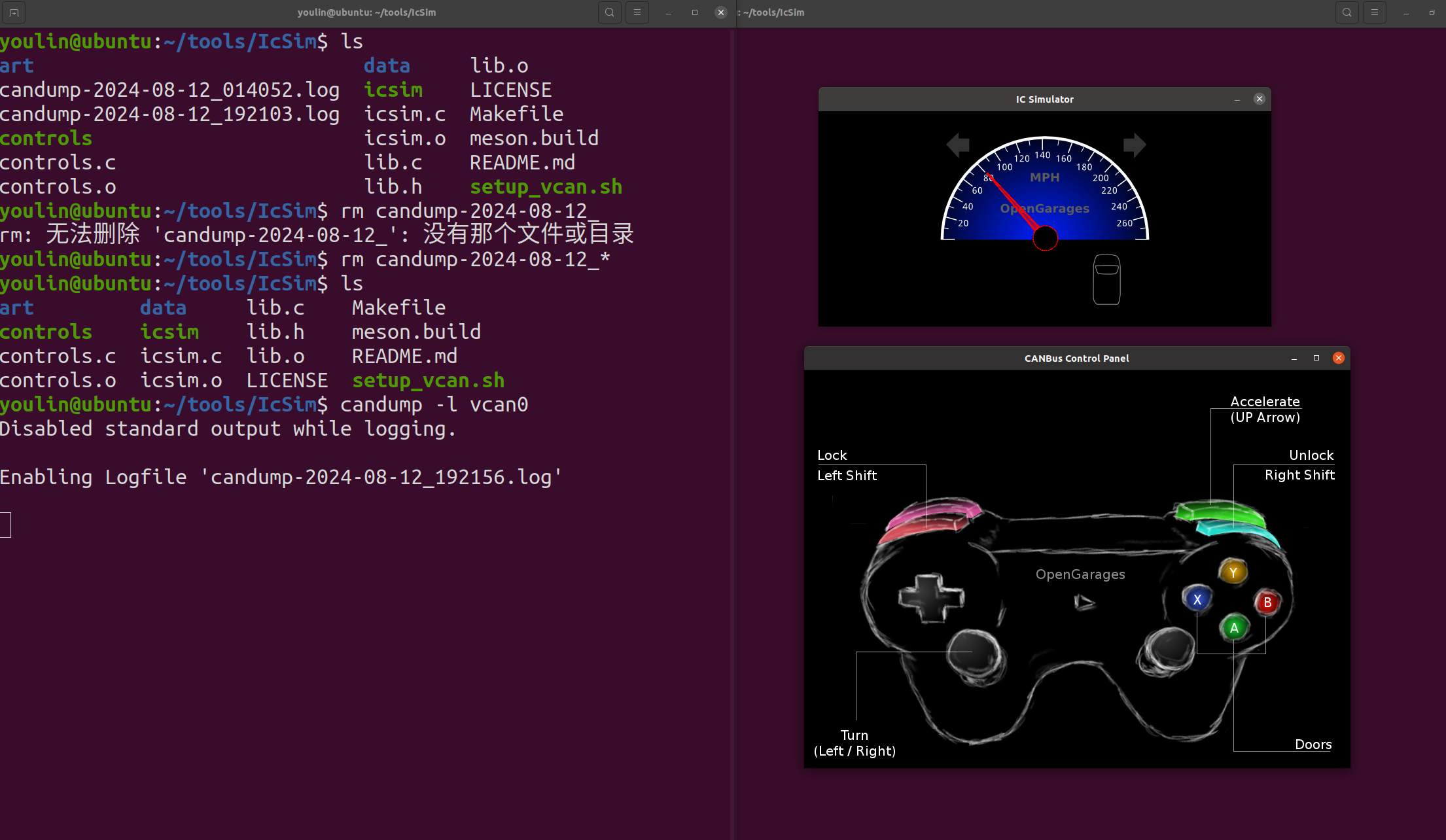Open search in the left terminal window
1446x840 pixels.
coord(609,12)
